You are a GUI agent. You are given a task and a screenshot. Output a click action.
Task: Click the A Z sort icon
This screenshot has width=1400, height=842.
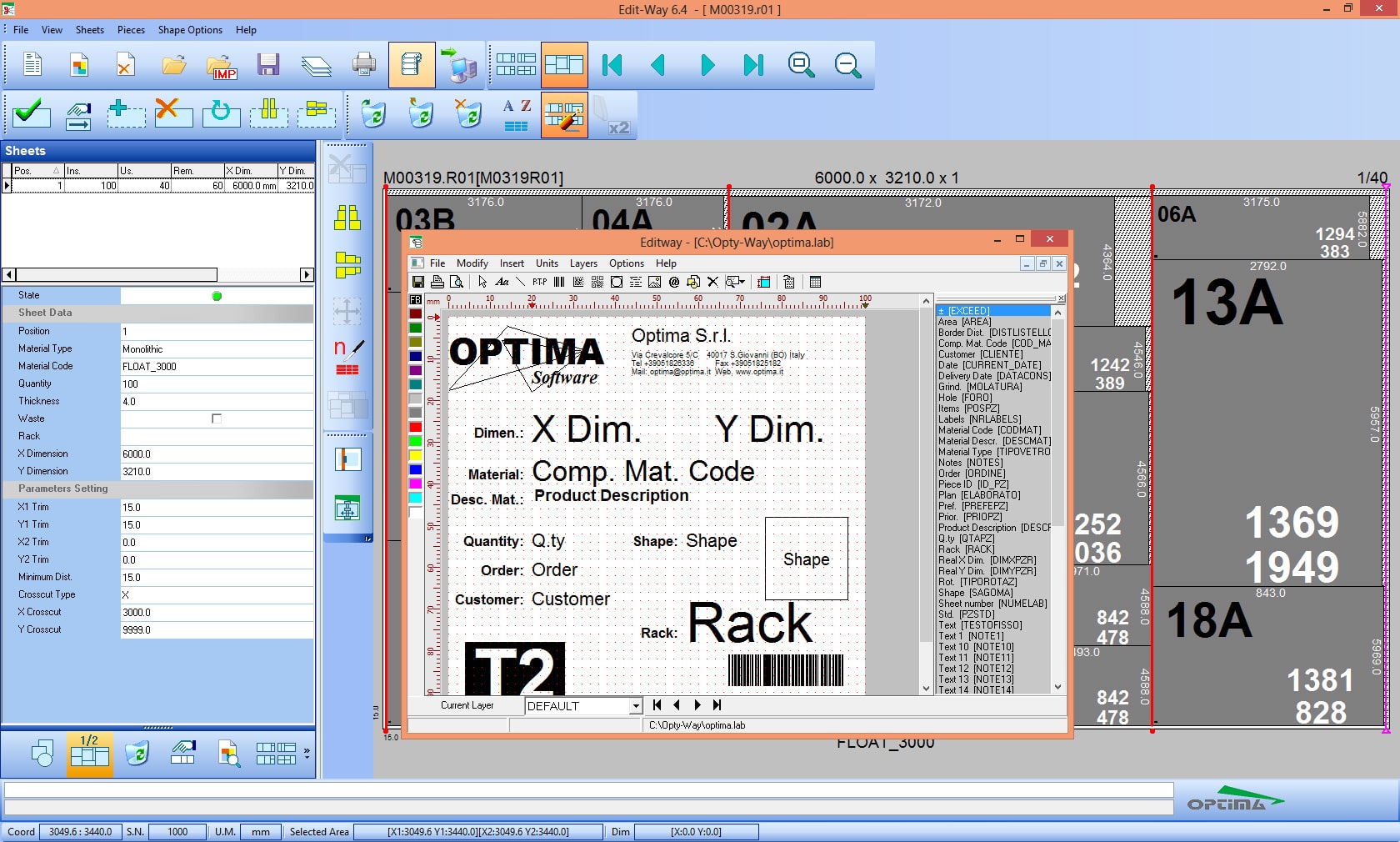(517, 115)
